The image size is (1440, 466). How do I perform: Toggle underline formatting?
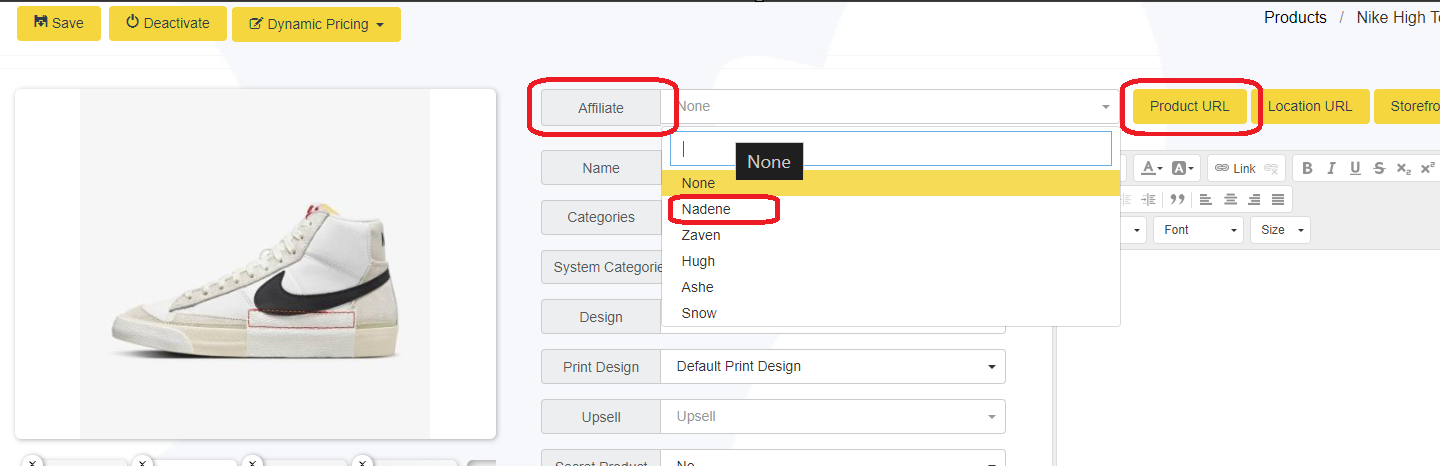[1355, 169]
